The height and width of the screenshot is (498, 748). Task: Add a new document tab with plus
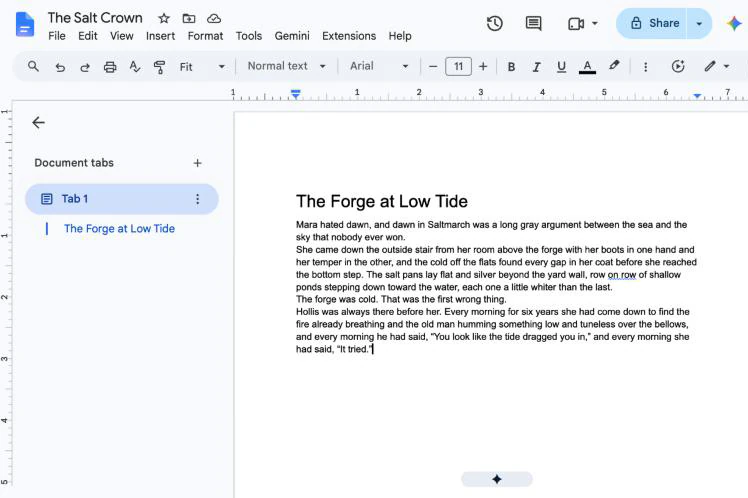197,163
